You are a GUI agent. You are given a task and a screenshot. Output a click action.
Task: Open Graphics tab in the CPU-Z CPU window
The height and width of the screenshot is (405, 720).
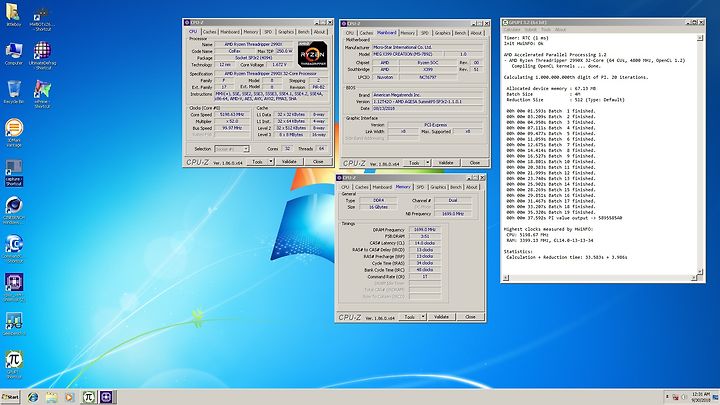coord(286,32)
